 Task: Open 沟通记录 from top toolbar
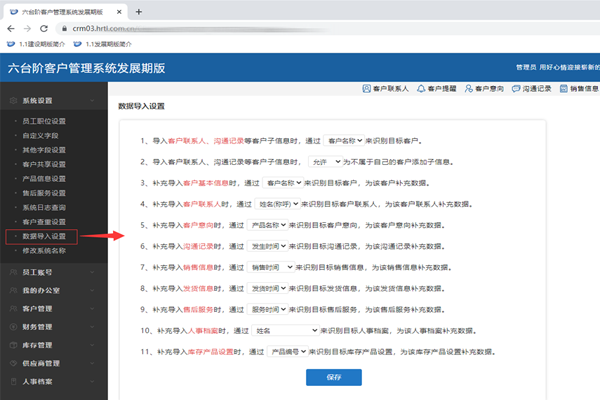point(532,89)
